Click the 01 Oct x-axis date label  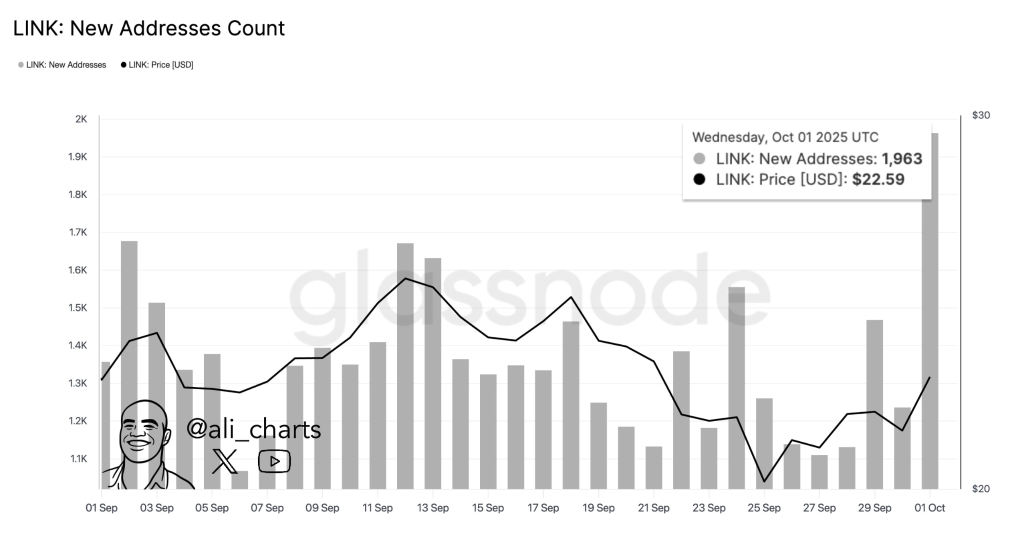[x=930, y=508]
